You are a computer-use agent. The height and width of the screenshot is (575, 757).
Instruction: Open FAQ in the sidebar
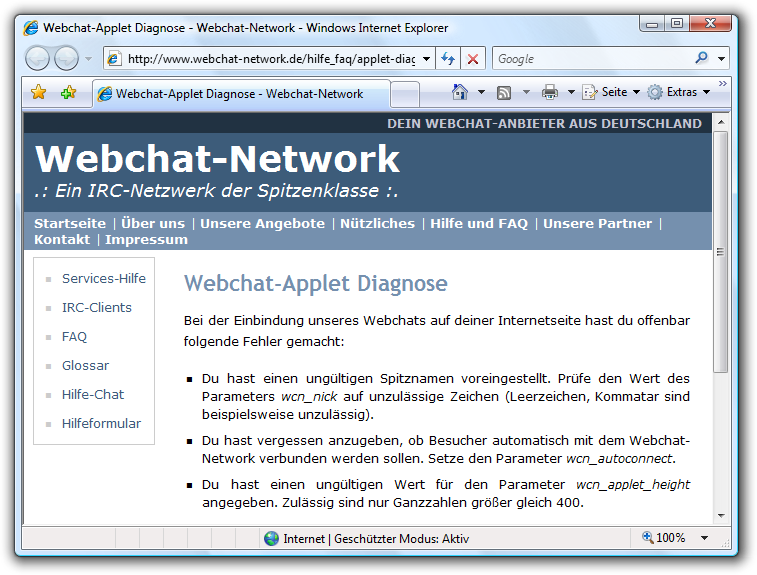[74, 337]
